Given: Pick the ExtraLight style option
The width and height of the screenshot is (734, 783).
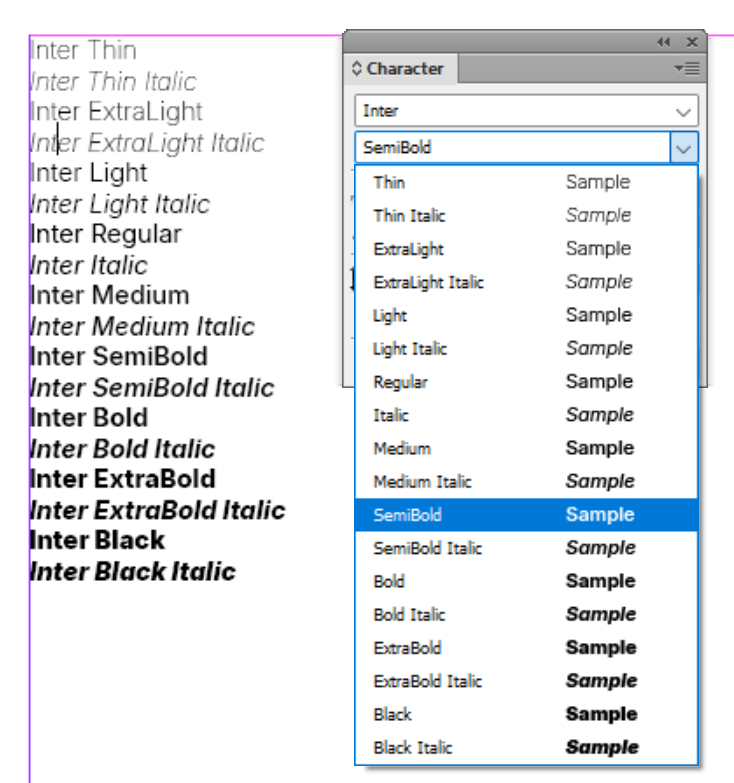Looking at the screenshot, I should (526, 249).
